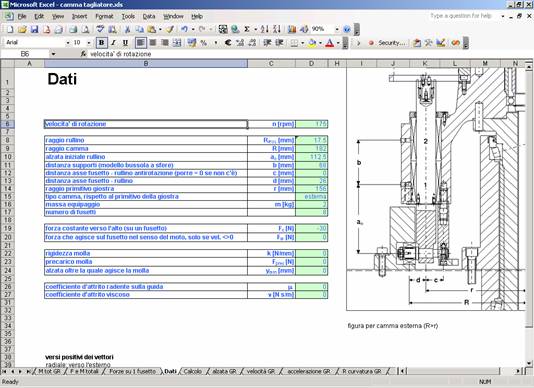This screenshot has height=388, width=534.
Task: Switch to the Forze su 1 fusetto sheet tab
Action: click(x=132, y=371)
